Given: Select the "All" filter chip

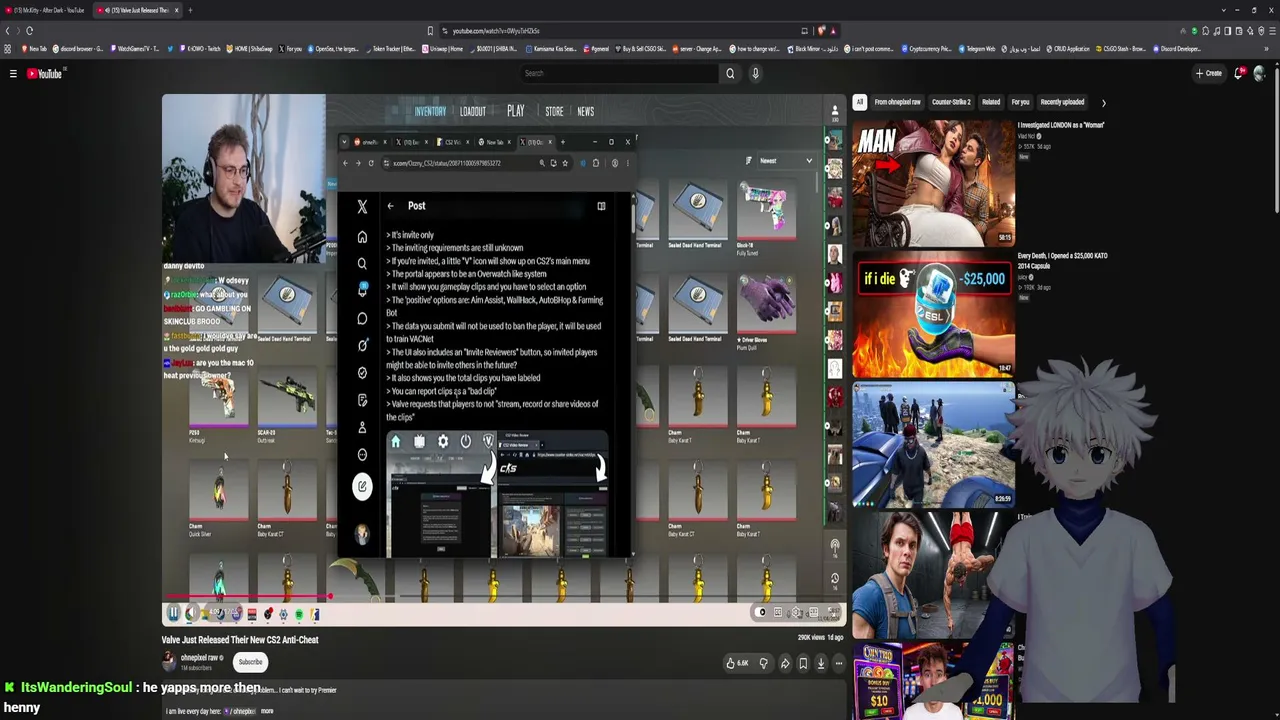Looking at the screenshot, I should [859, 102].
